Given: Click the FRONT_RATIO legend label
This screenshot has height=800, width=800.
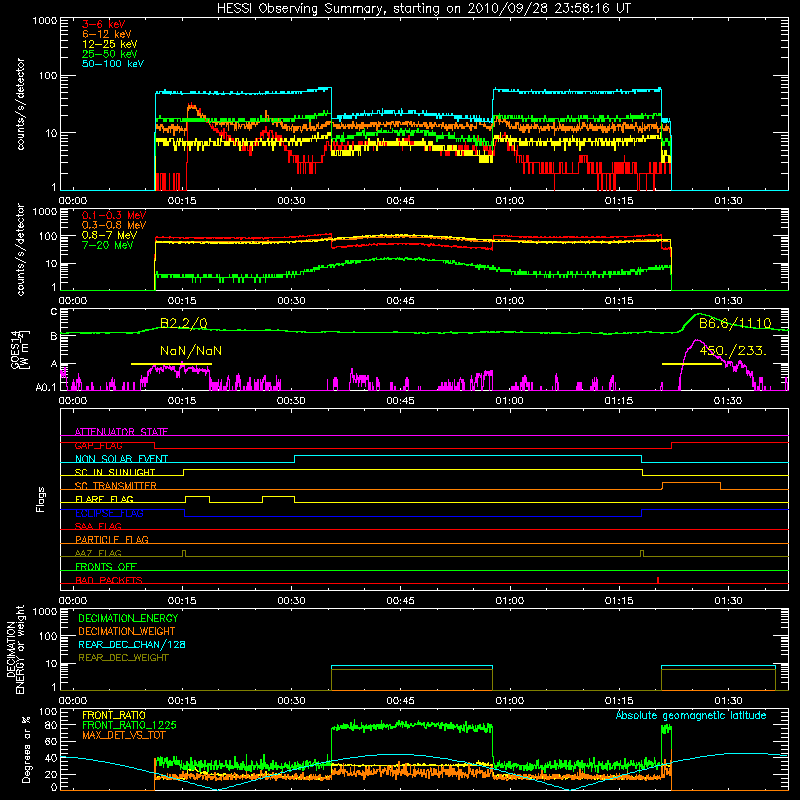Looking at the screenshot, I should tap(114, 715).
